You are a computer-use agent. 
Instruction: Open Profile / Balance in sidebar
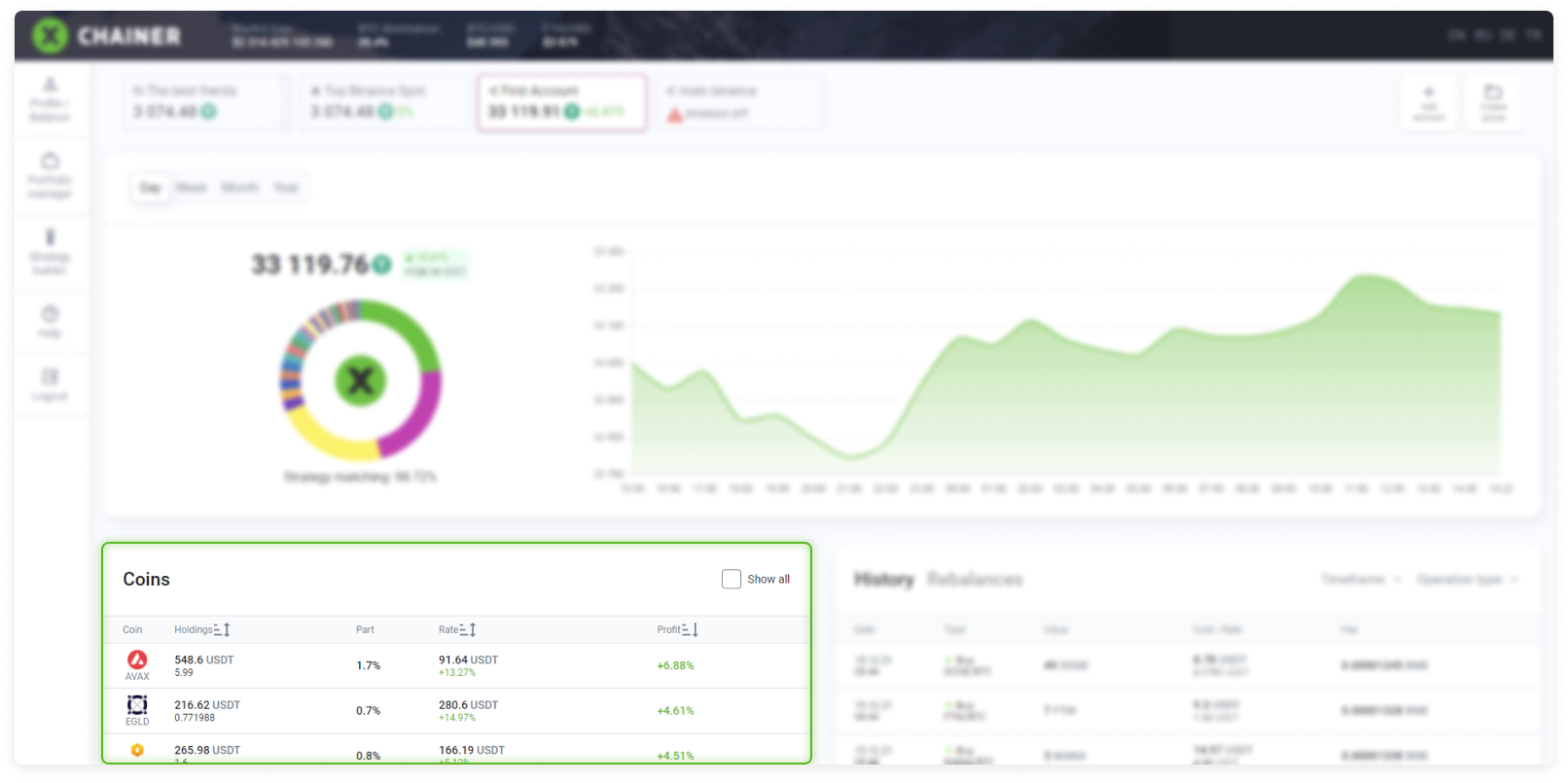pos(50,99)
